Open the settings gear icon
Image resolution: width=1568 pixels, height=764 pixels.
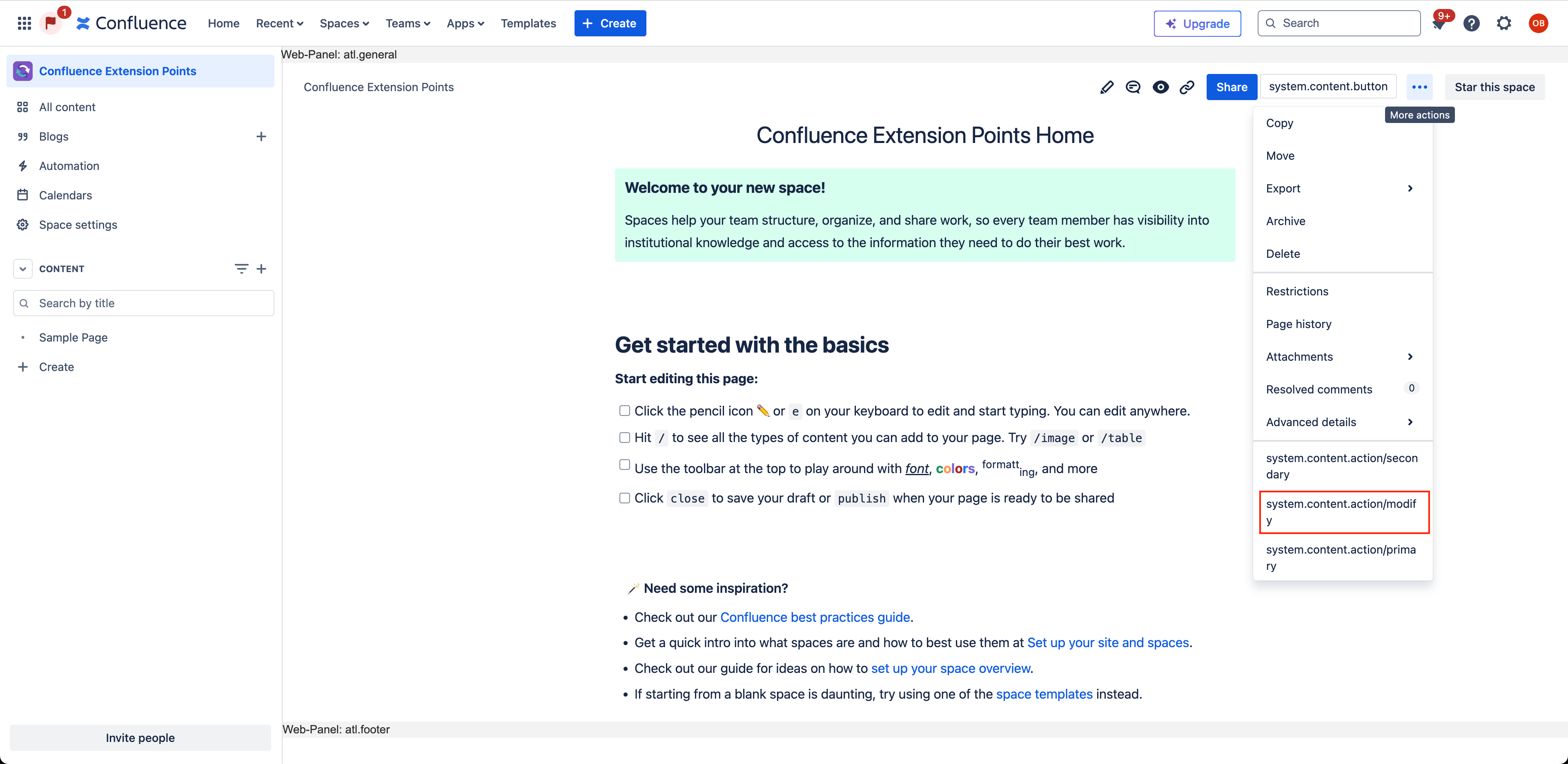pos(1504,23)
